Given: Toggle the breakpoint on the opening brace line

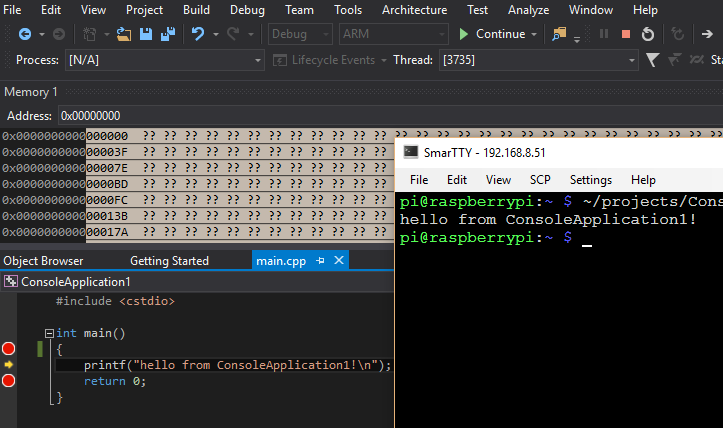Looking at the screenshot, I should pyautogui.click(x=9, y=349).
